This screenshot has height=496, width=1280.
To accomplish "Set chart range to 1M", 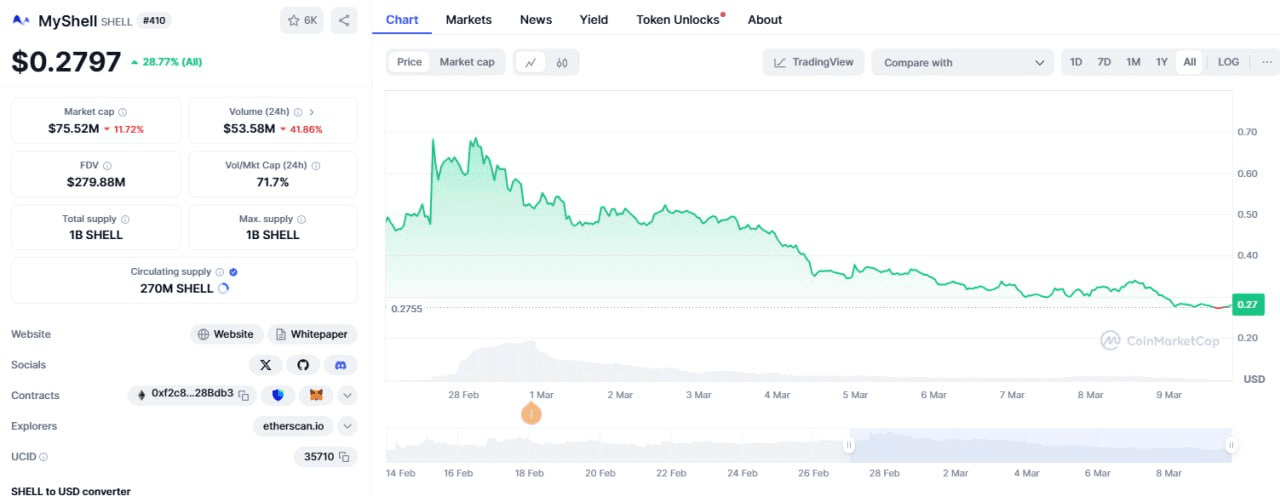I will click(1133, 62).
